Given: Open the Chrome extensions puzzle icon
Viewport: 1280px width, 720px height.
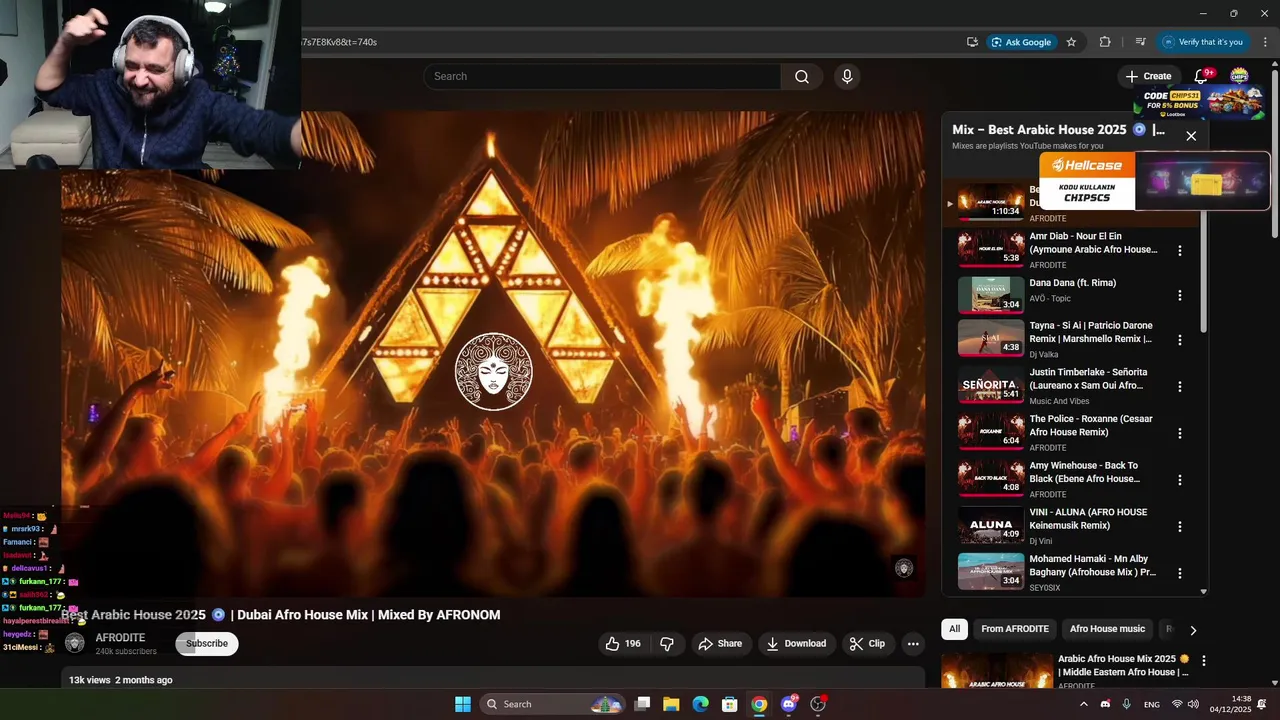Looking at the screenshot, I should pos(1105,42).
